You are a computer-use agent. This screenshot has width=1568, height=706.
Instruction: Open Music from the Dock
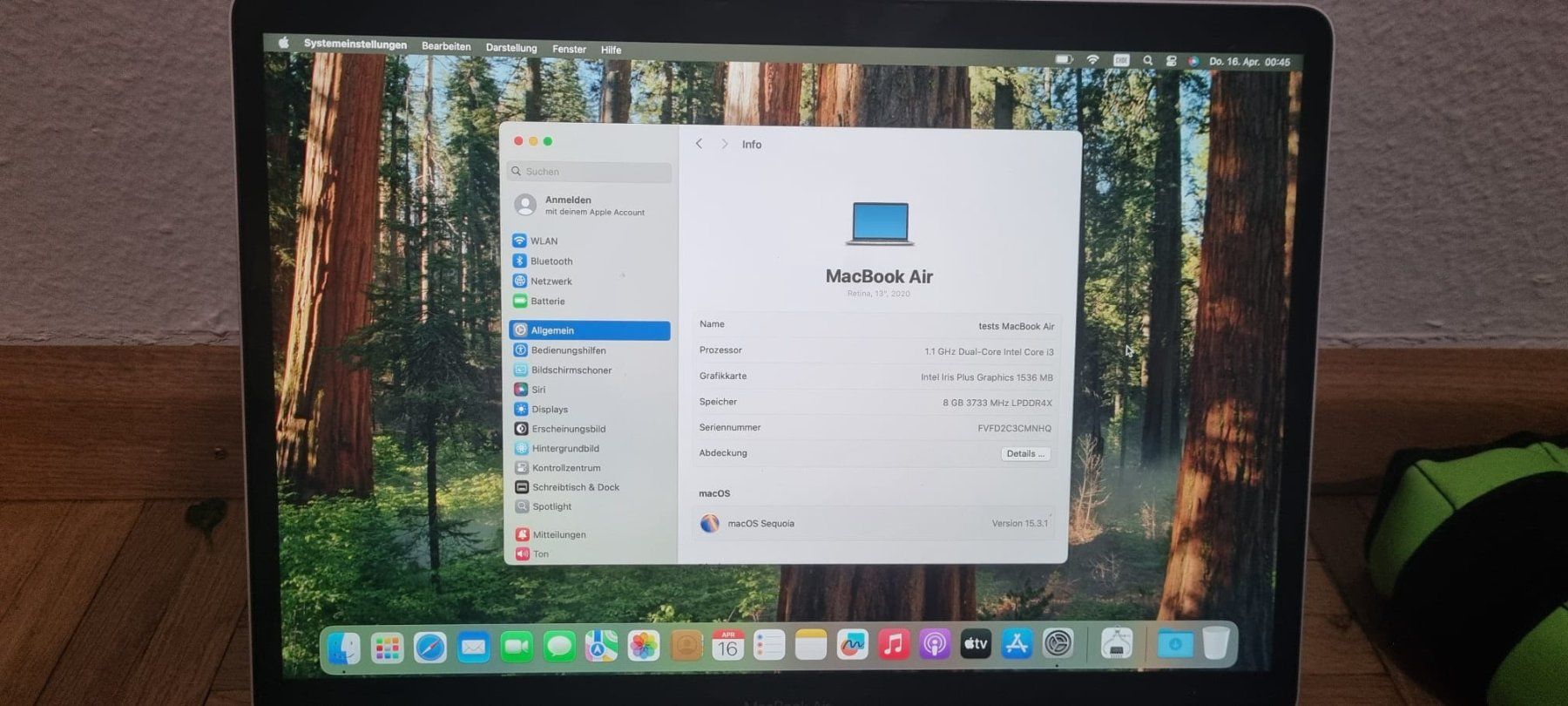(x=894, y=645)
